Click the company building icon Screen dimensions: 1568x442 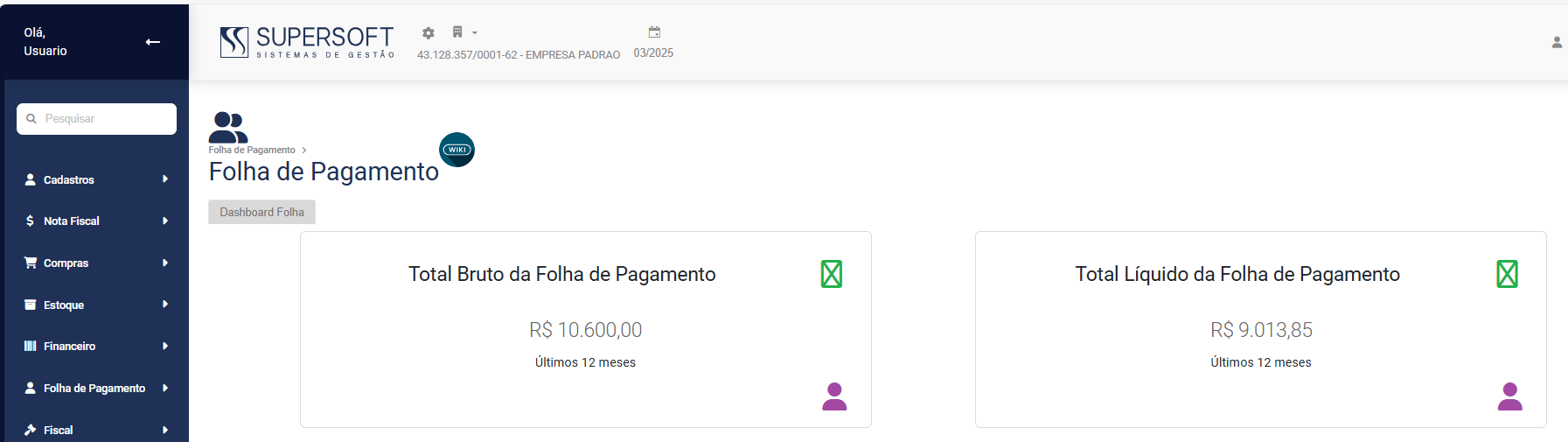(457, 32)
